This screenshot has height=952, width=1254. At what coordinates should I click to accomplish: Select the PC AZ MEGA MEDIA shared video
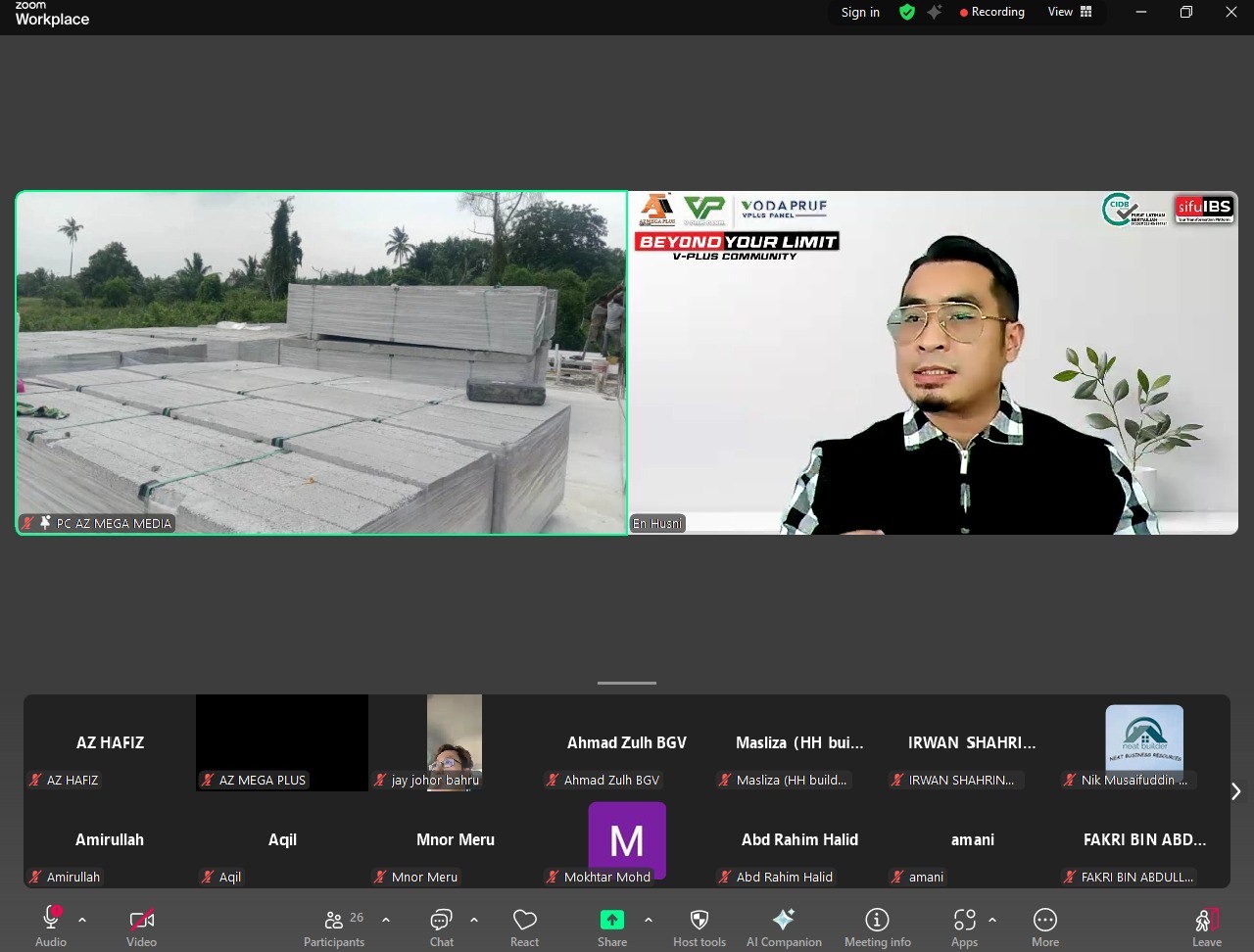[321, 362]
